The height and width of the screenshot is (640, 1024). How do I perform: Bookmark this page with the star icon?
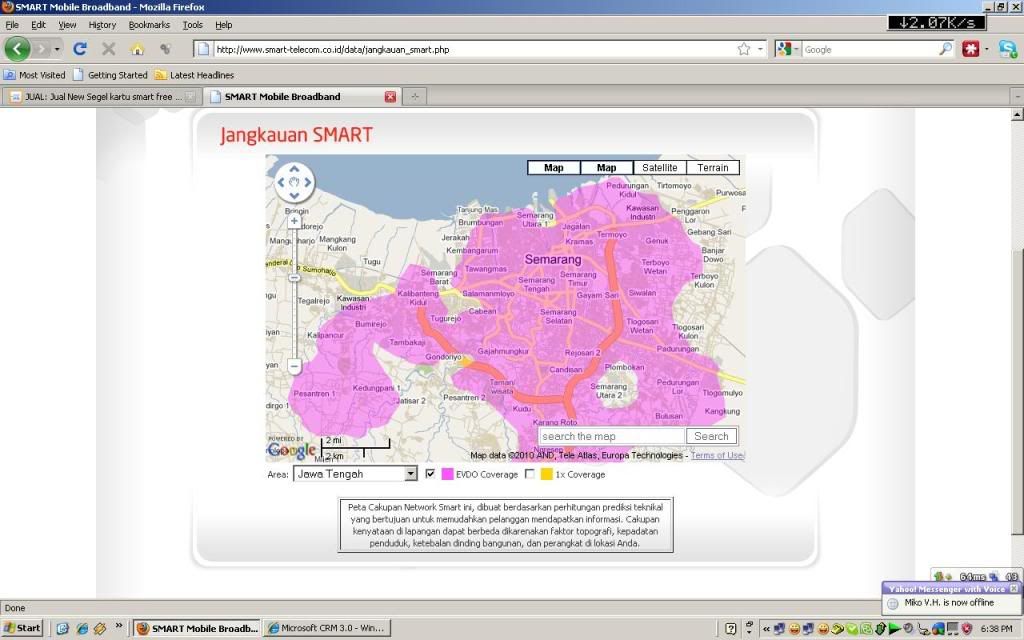click(x=743, y=49)
